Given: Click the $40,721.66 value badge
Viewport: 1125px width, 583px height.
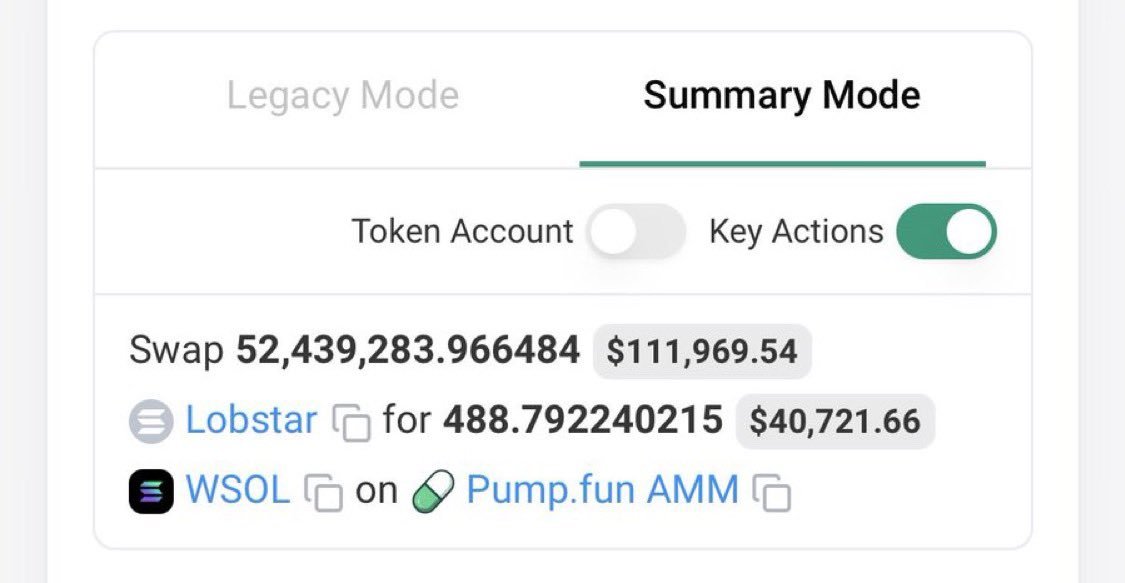Looking at the screenshot, I should pyautogui.click(x=835, y=422).
